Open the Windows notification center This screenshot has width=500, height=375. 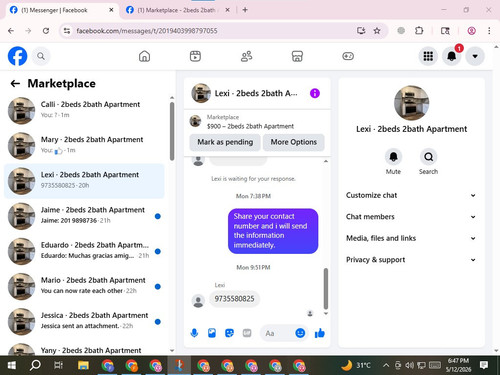(484, 365)
